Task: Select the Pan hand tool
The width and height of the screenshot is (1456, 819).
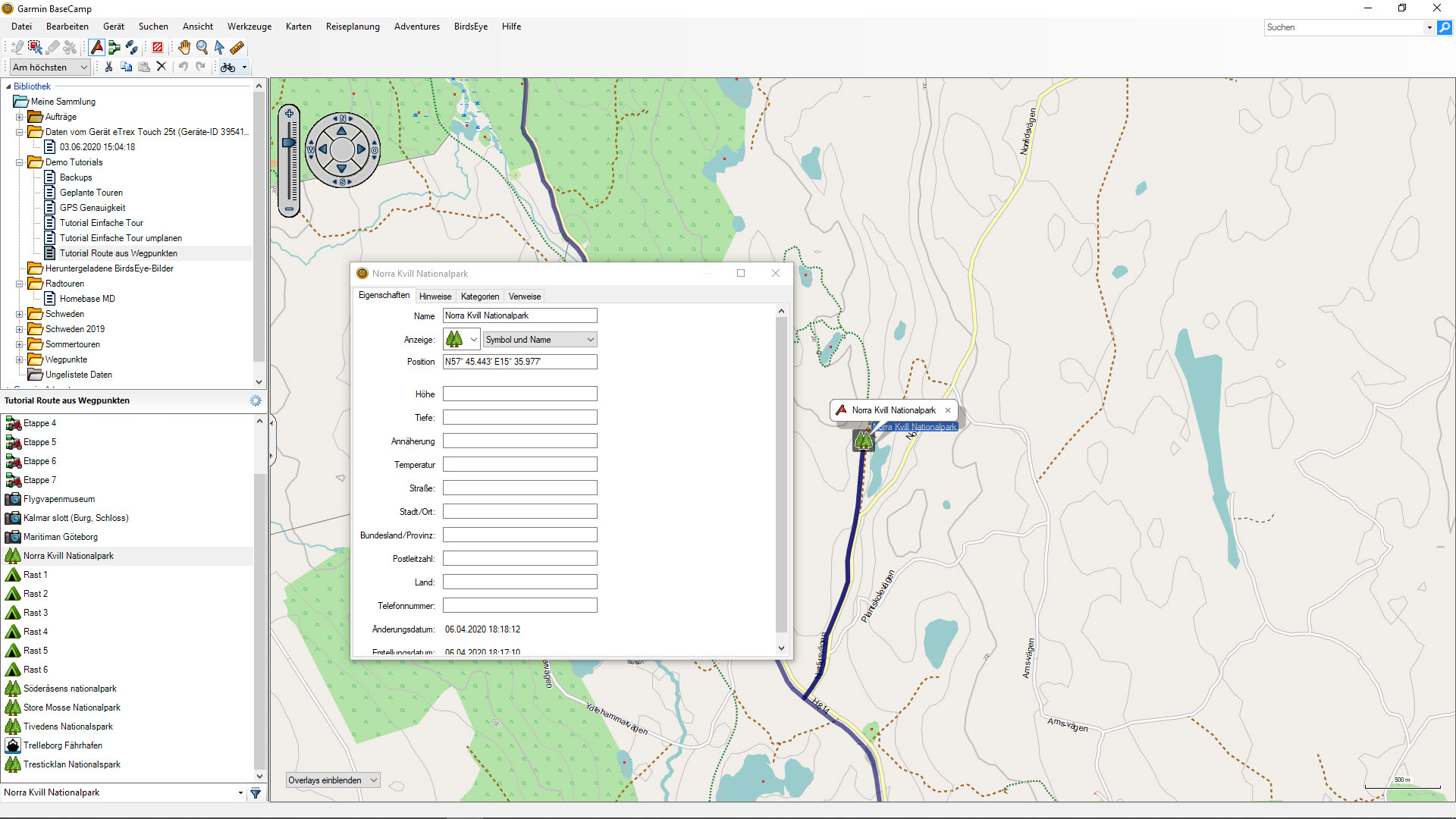Action: pyautogui.click(x=184, y=47)
